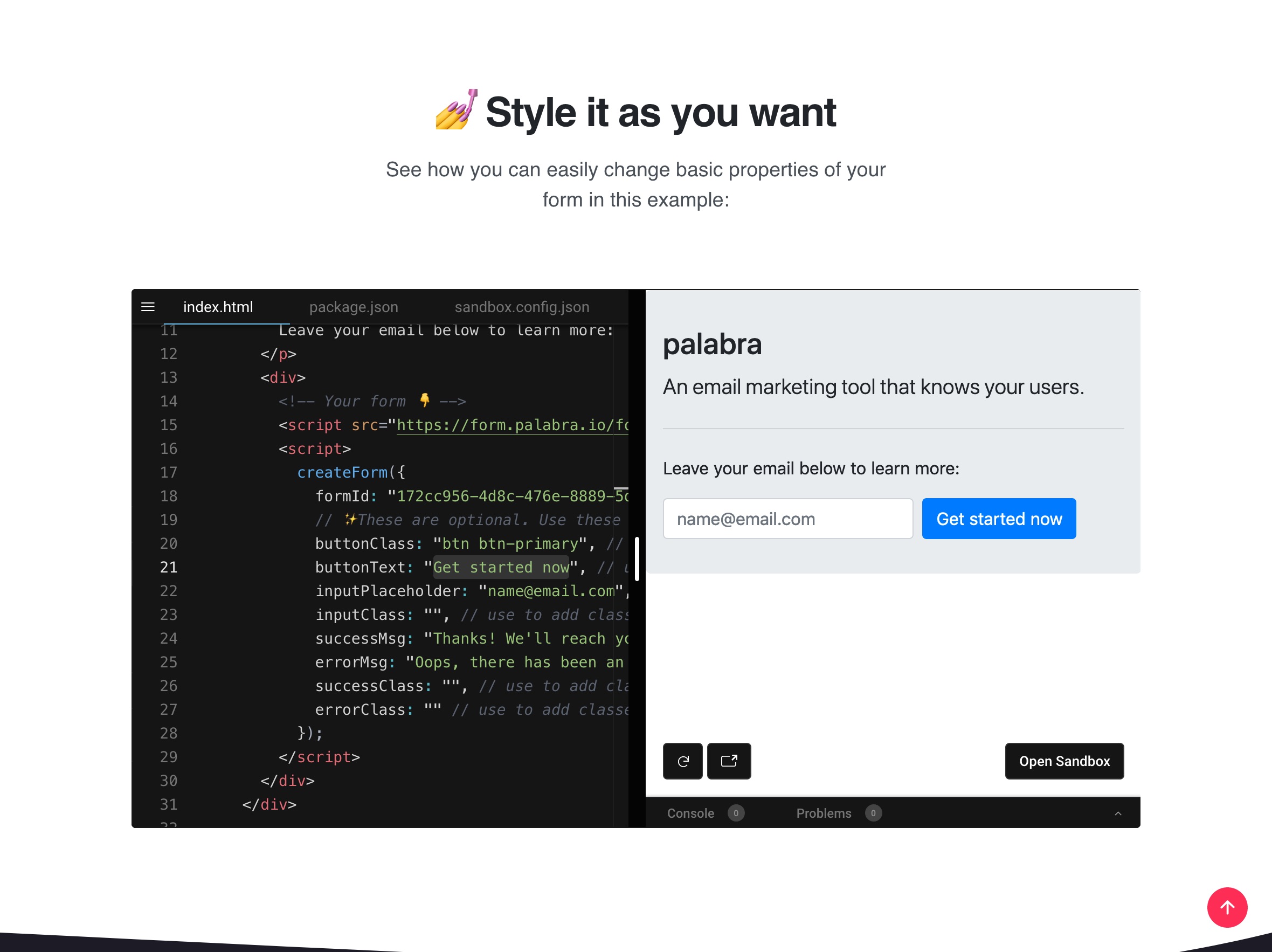Click "Style it as you want" heading
1272x952 pixels.
click(660, 112)
